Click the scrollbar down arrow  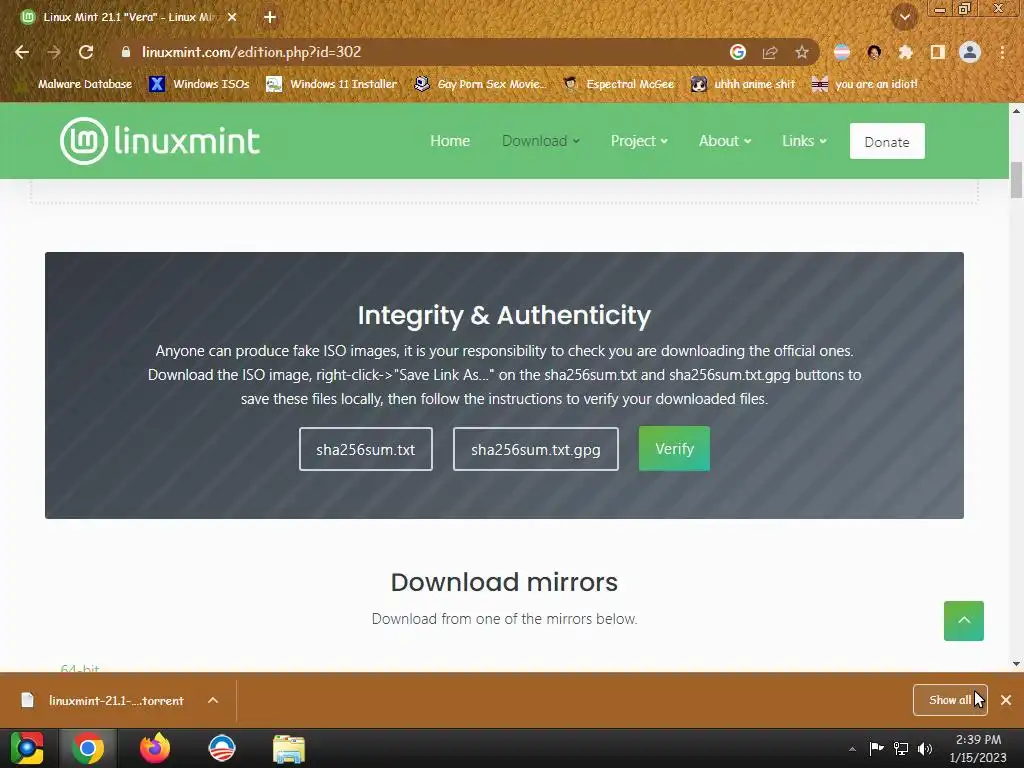point(1016,664)
